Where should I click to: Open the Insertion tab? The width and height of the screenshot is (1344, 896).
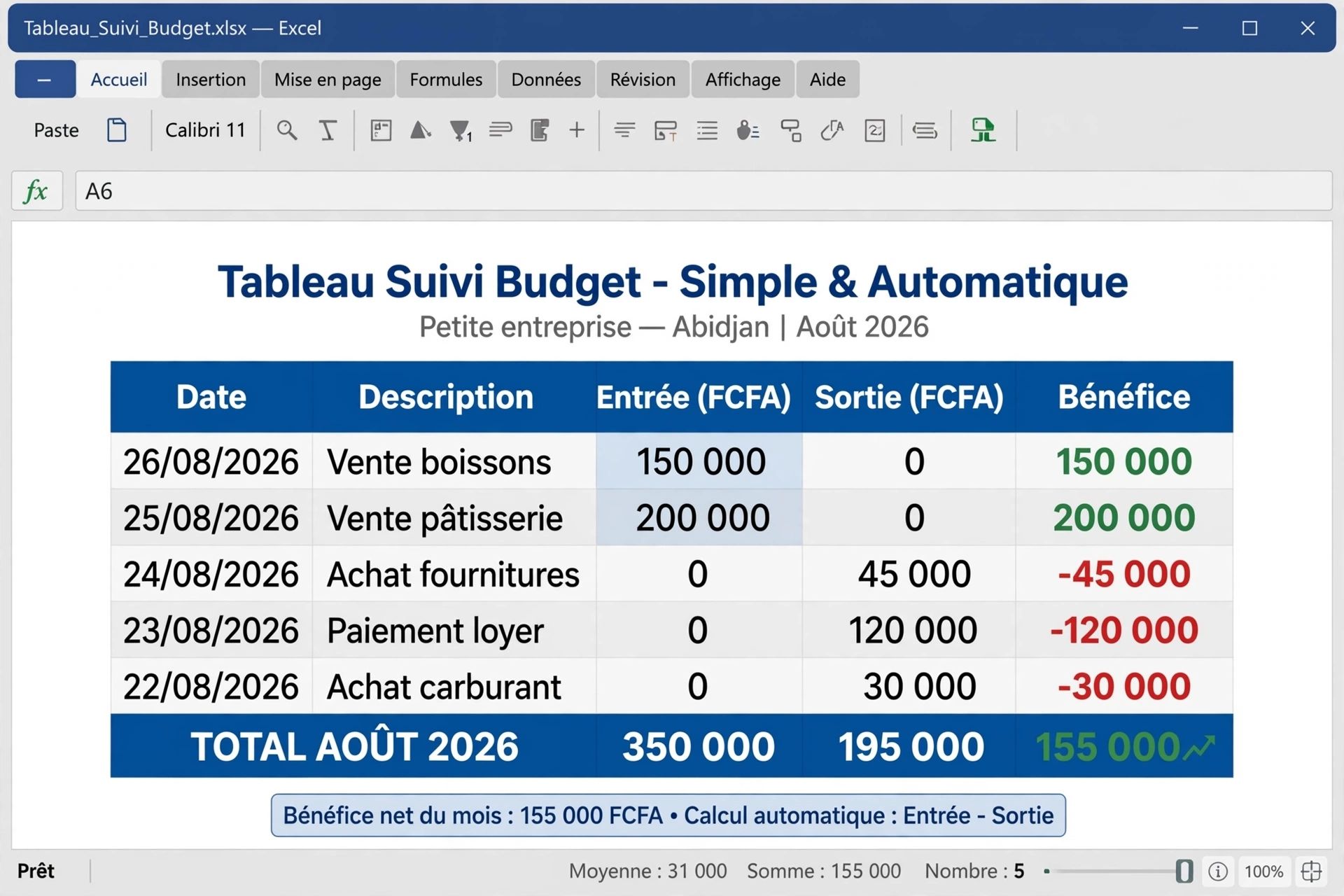tap(211, 79)
